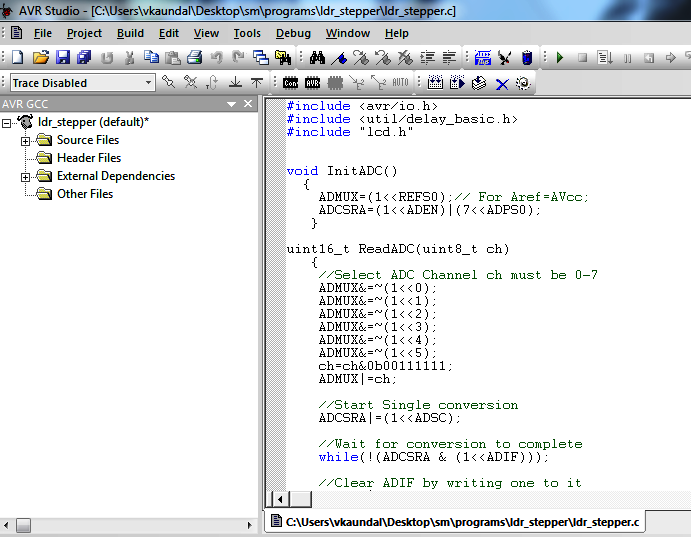Expand the External Dependencies folder
Image resolution: width=691 pixels, height=537 pixels.
(26, 177)
